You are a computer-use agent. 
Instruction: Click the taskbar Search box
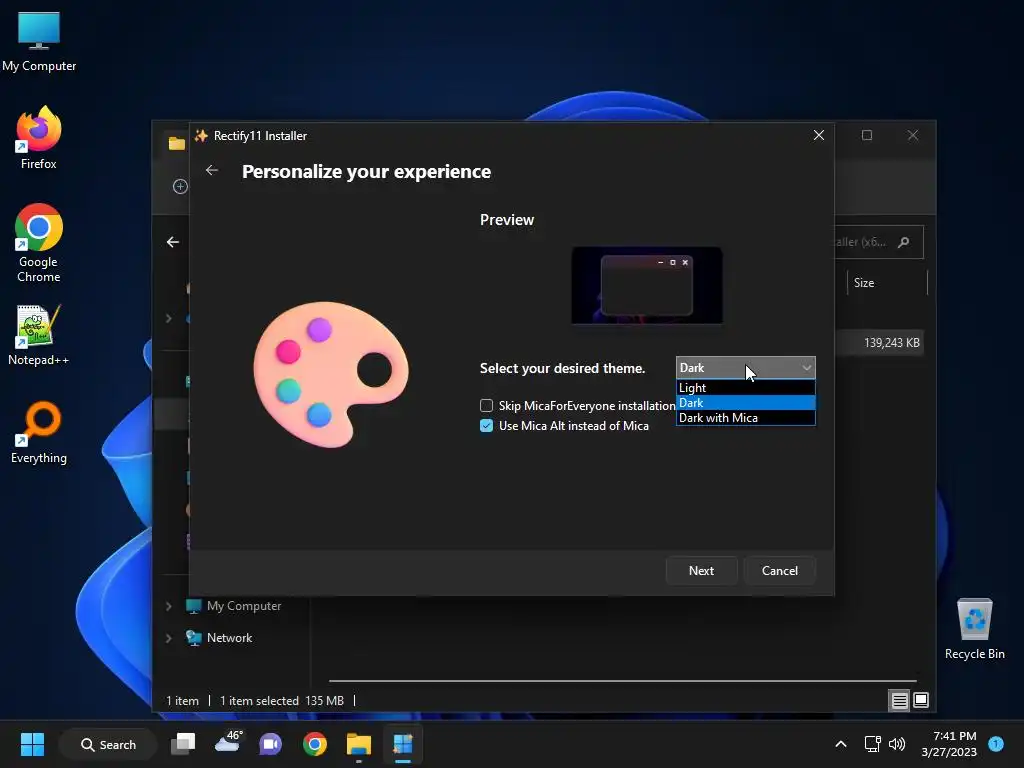coord(108,744)
